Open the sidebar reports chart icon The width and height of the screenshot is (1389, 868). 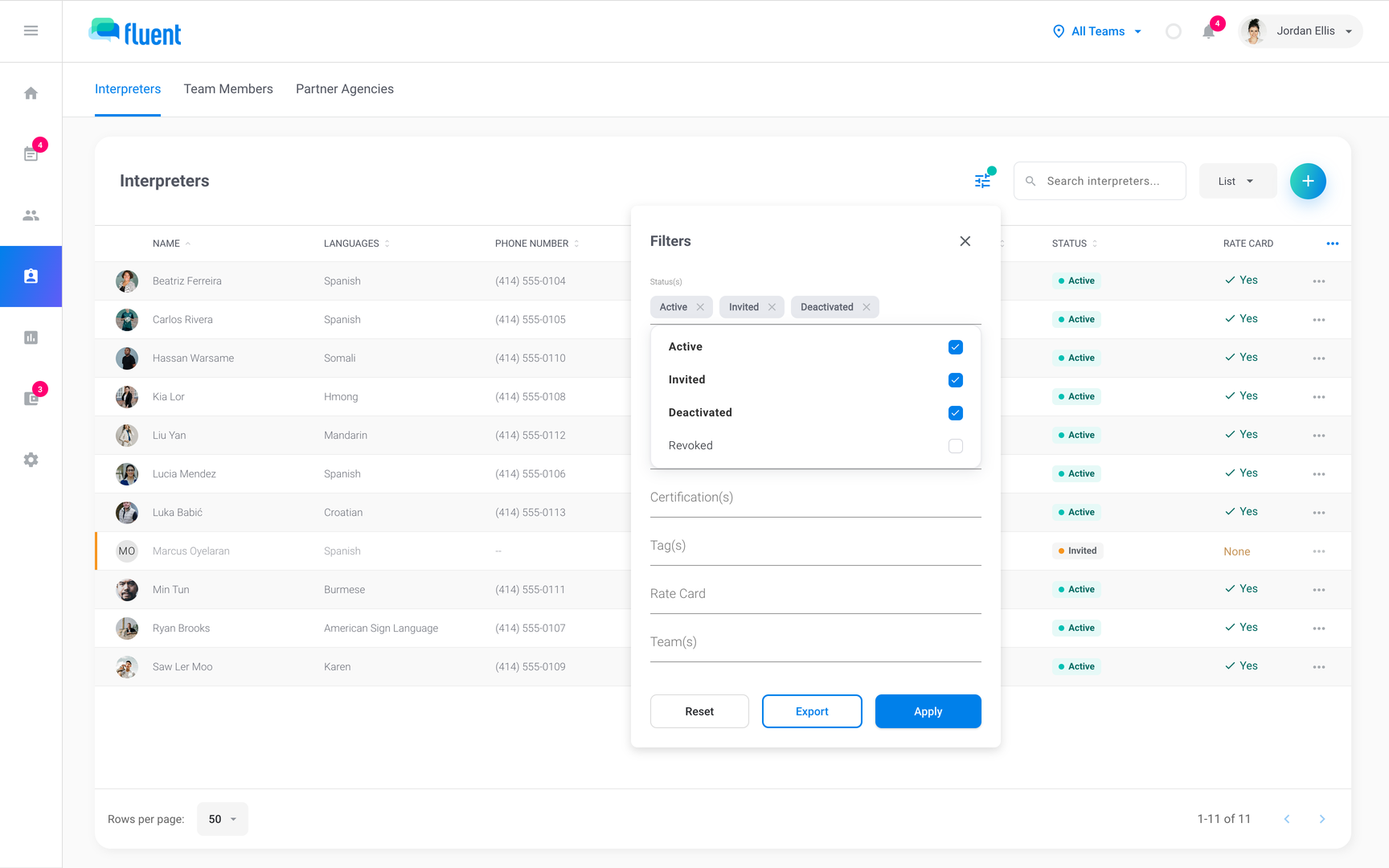click(31, 338)
